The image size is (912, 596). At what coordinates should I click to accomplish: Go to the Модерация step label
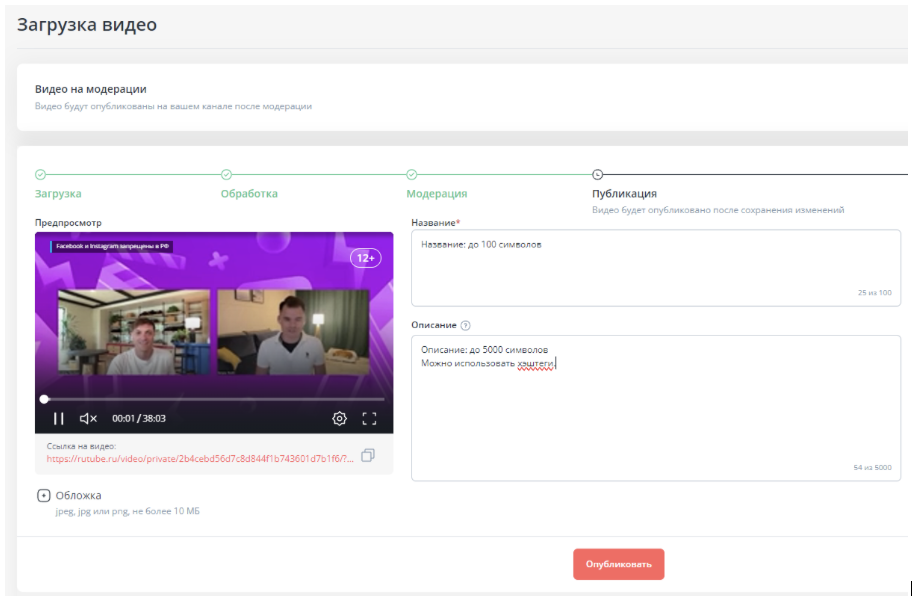coord(436,194)
